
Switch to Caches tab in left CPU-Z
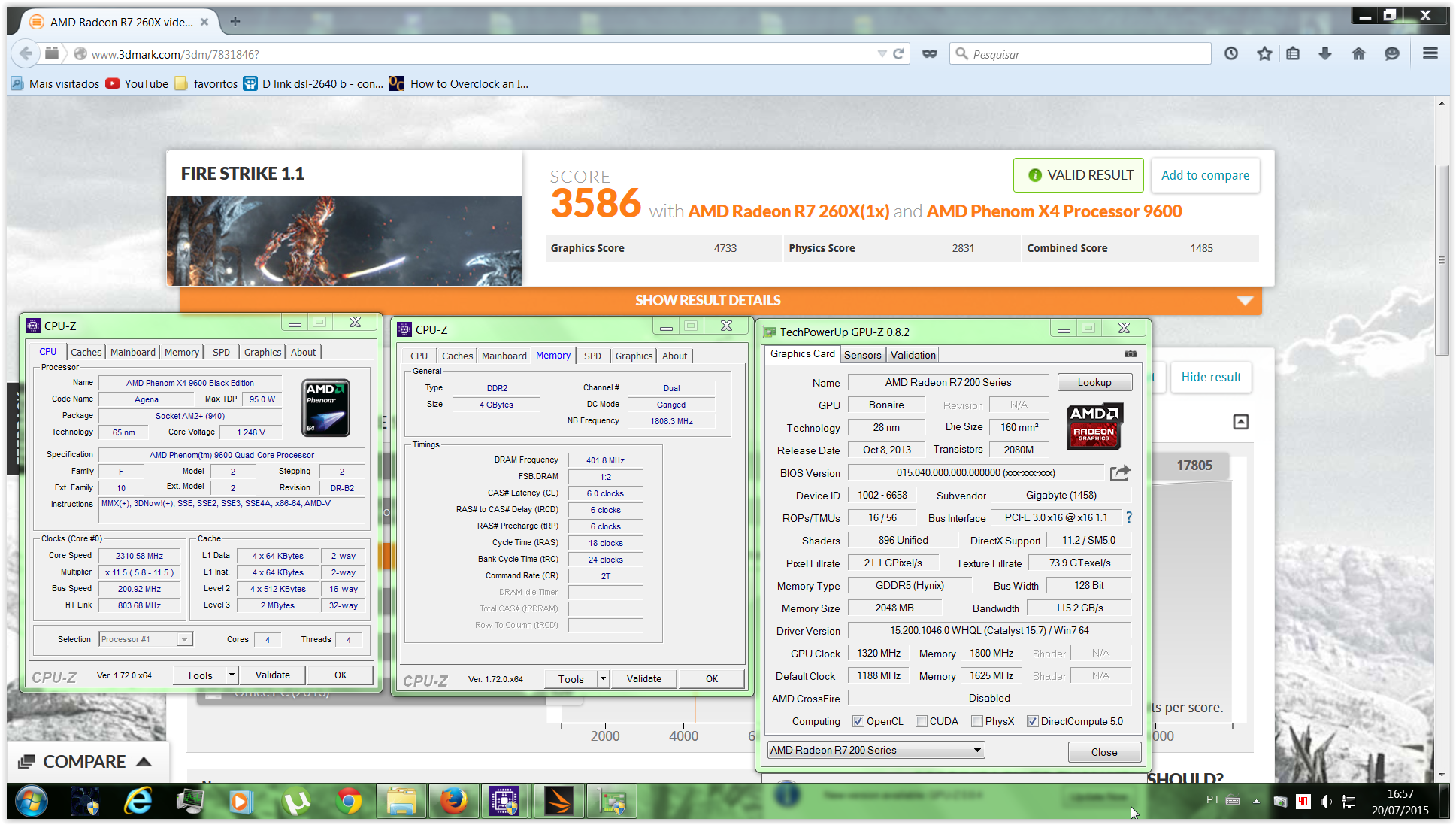click(x=86, y=352)
